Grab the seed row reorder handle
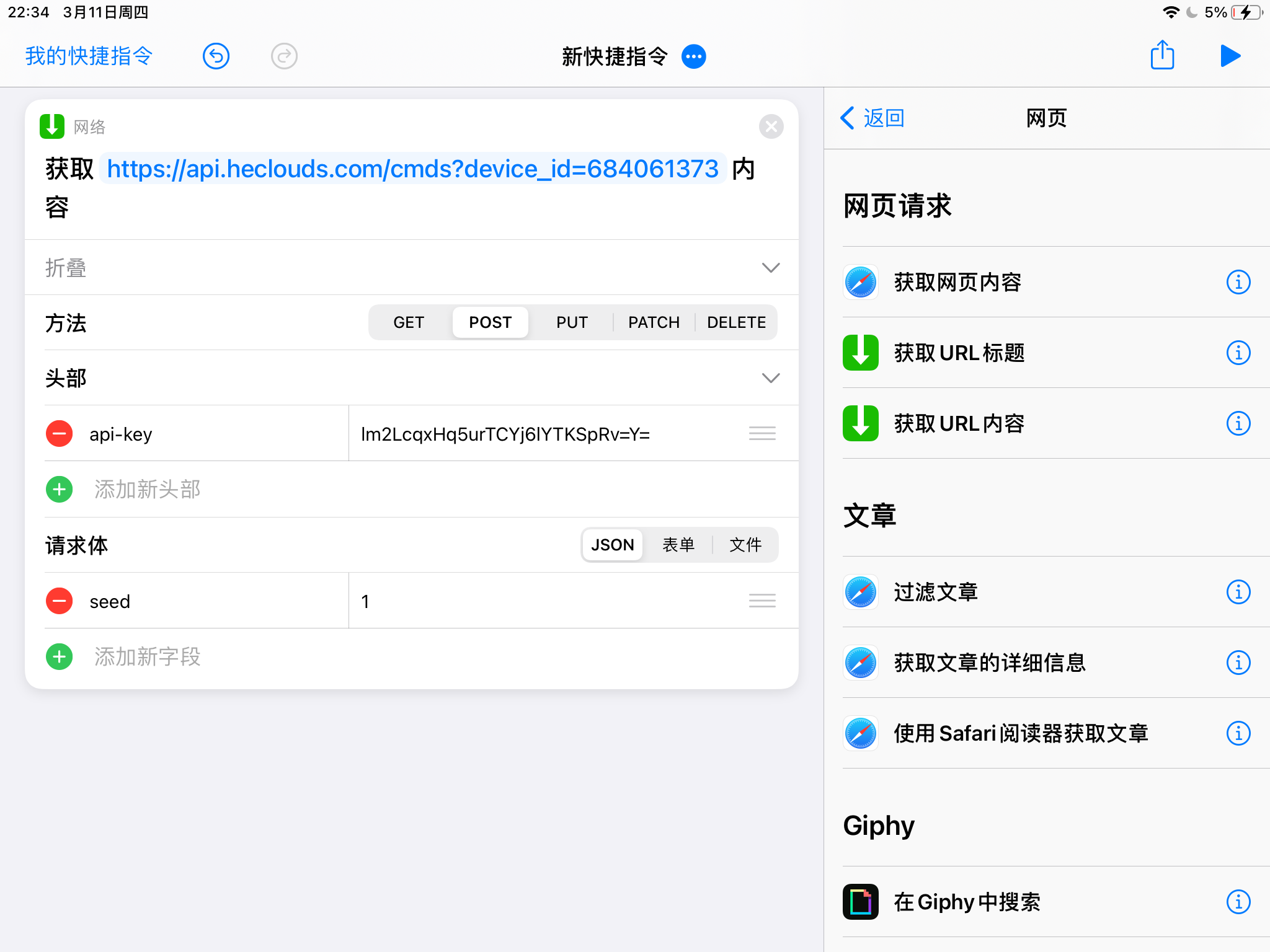The height and width of the screenshot is (952, 1270). (x=762, y=601)
